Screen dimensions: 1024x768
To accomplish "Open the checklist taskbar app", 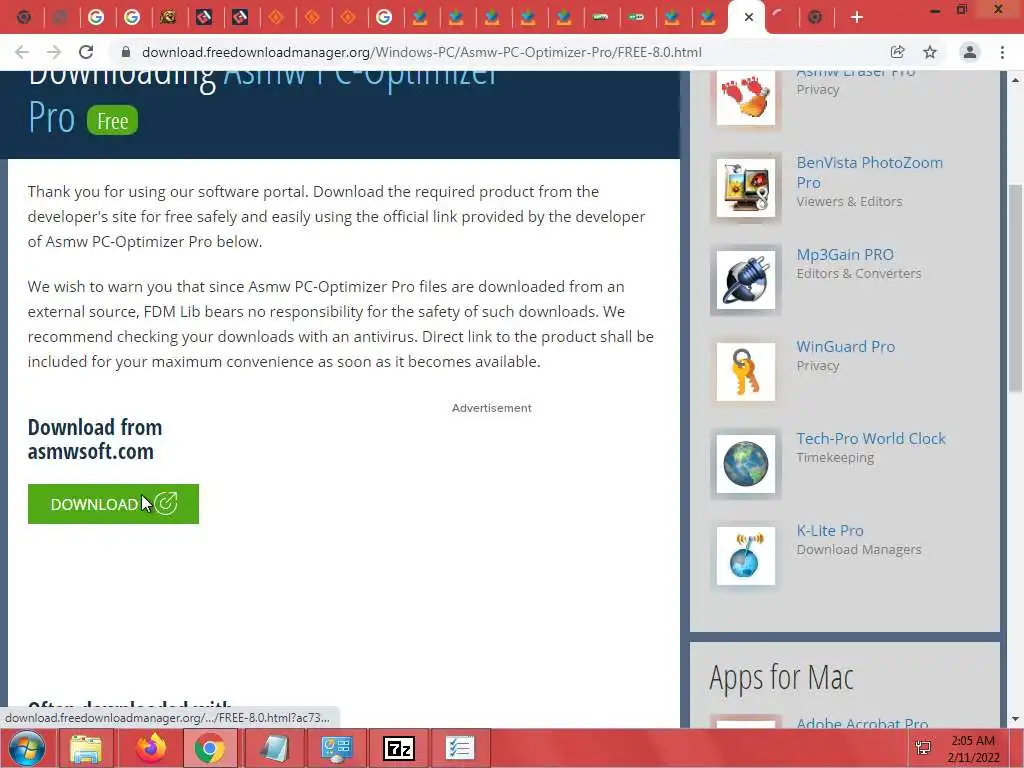I will [460, 748].
